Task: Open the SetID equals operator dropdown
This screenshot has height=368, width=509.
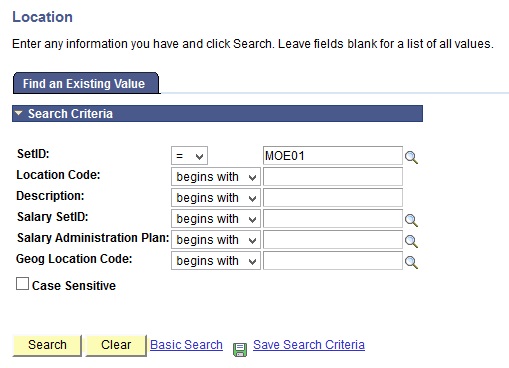Action: click(x=189, y=155)
